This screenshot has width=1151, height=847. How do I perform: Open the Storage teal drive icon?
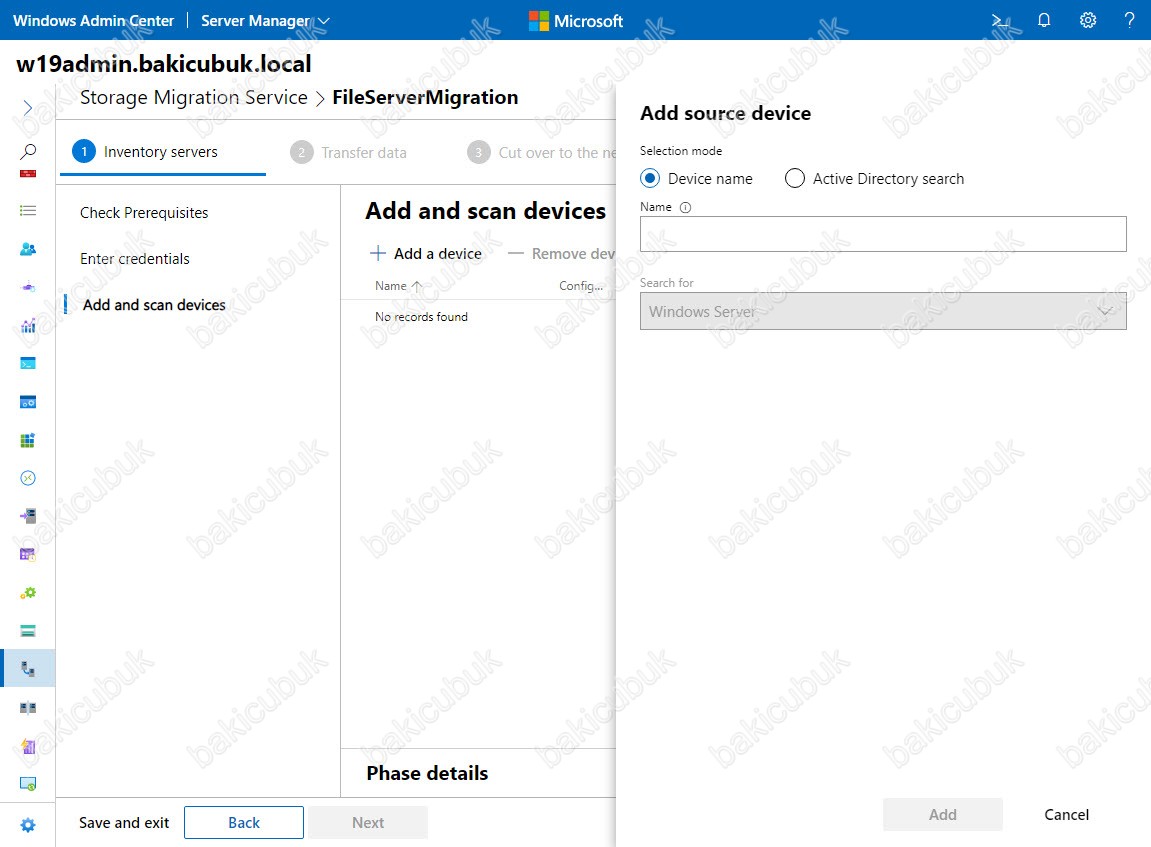[x=28, y=630]
